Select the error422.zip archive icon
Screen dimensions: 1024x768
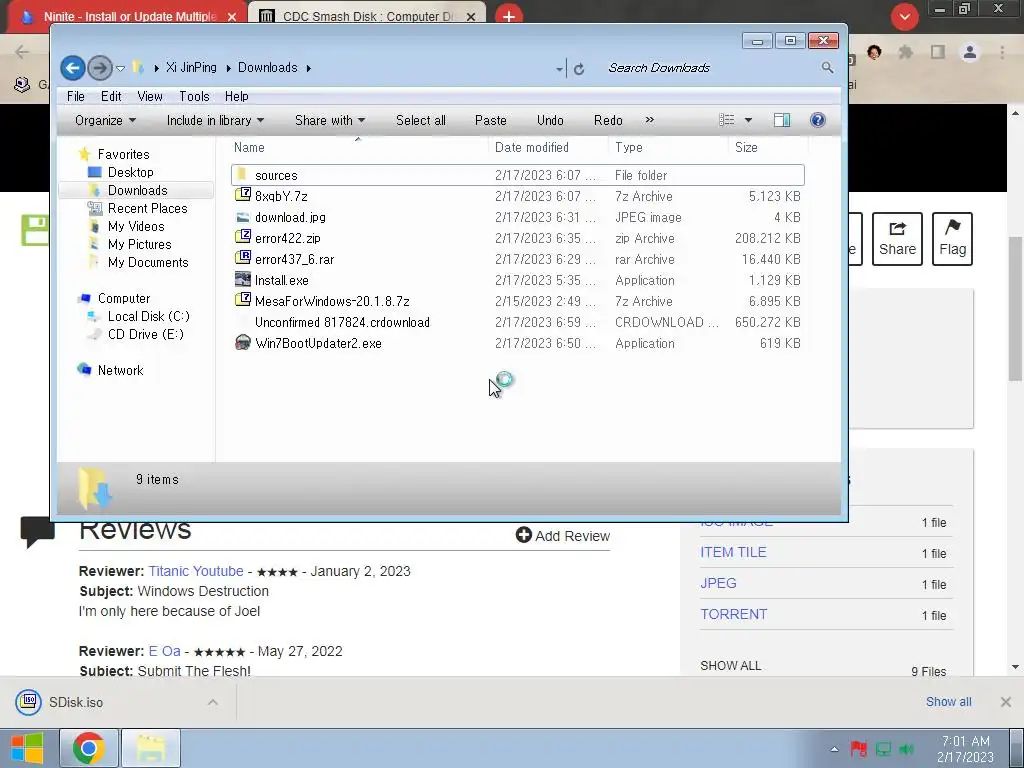click(x=243, y=237)
